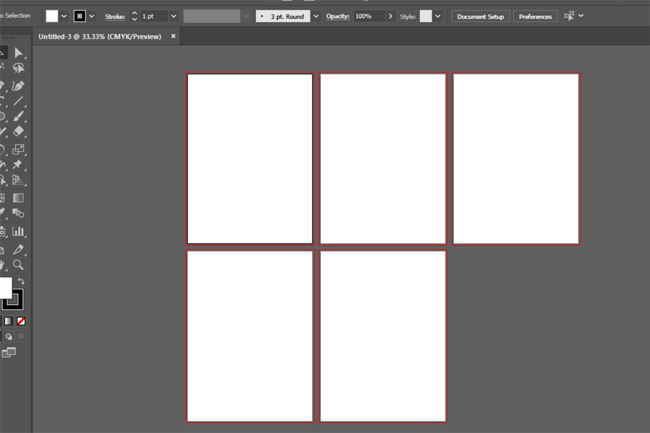Image resolution: width=650 pixels, height=433 pixels.
Task: Click the Style swatch in control bar
Action: click(425, 16)
